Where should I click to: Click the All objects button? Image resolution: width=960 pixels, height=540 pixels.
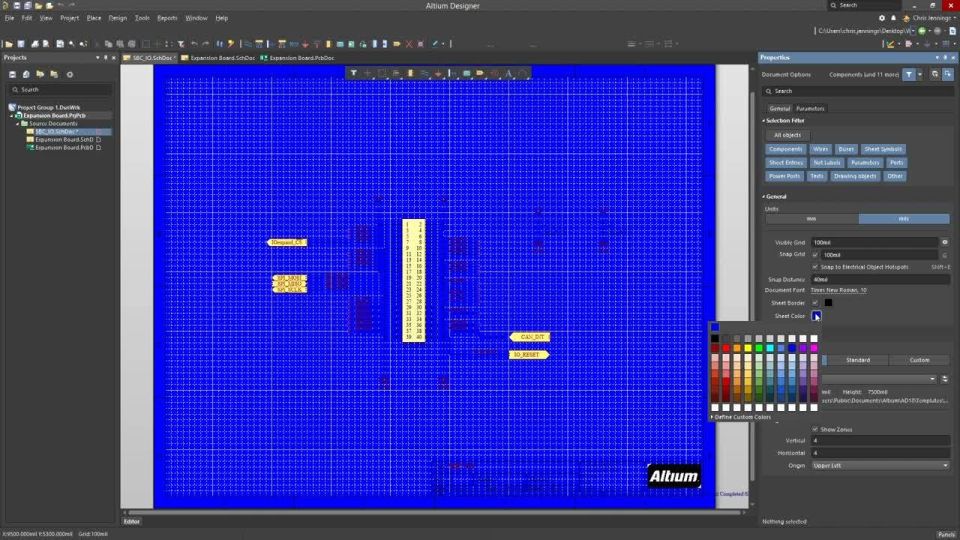[x=787, y=135]
